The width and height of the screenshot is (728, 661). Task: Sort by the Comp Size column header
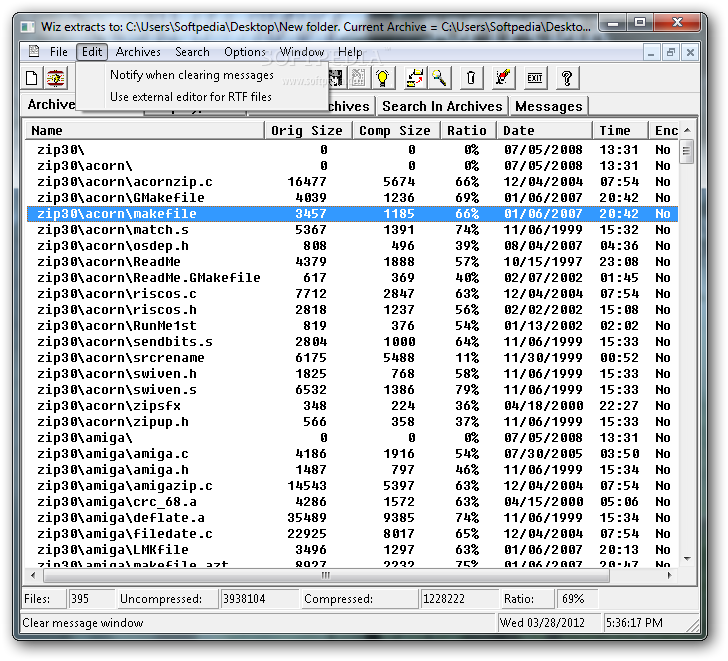pyautogui.click(x=395, y=130)
